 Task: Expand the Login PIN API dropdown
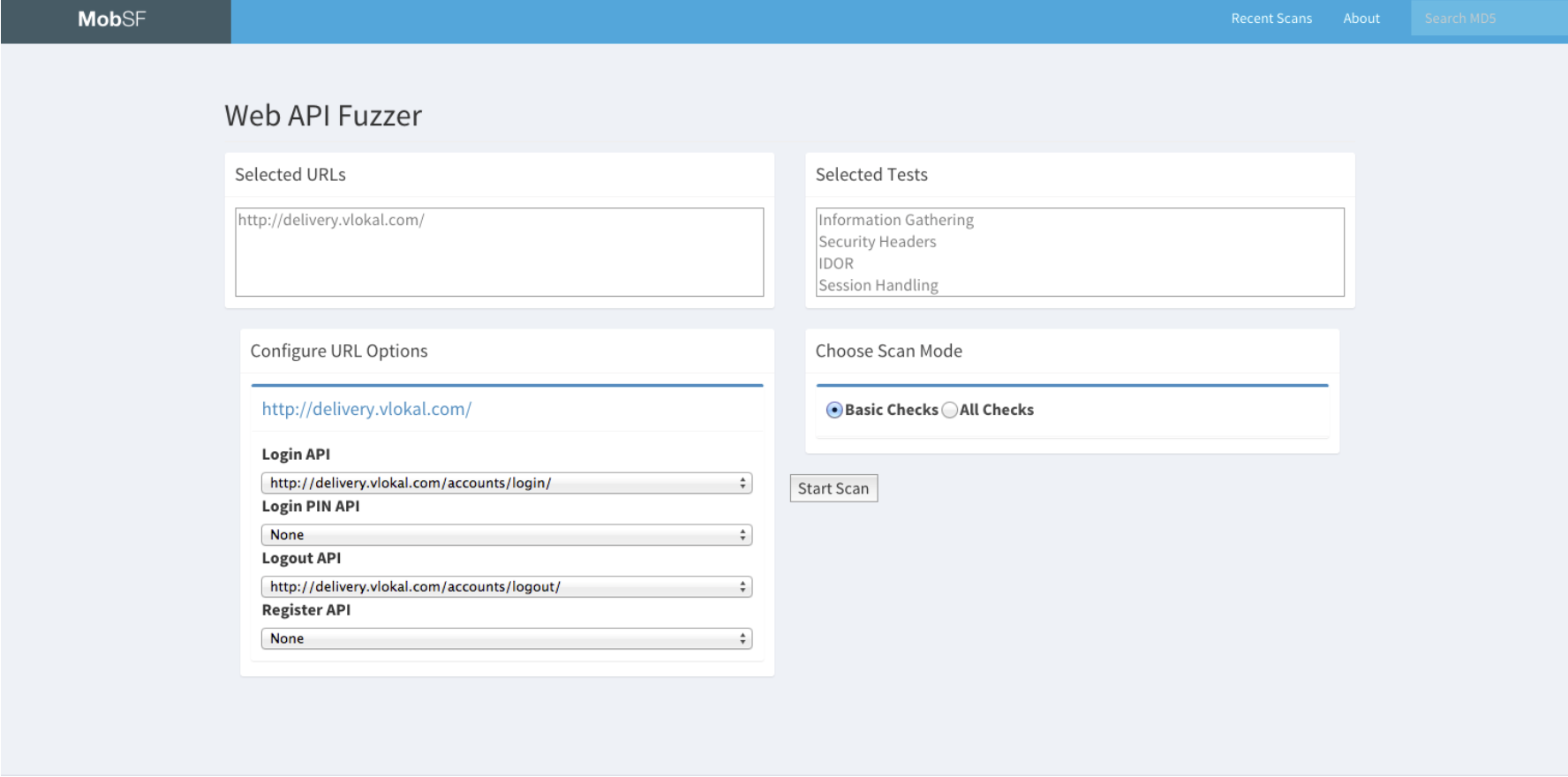[506, 535]
